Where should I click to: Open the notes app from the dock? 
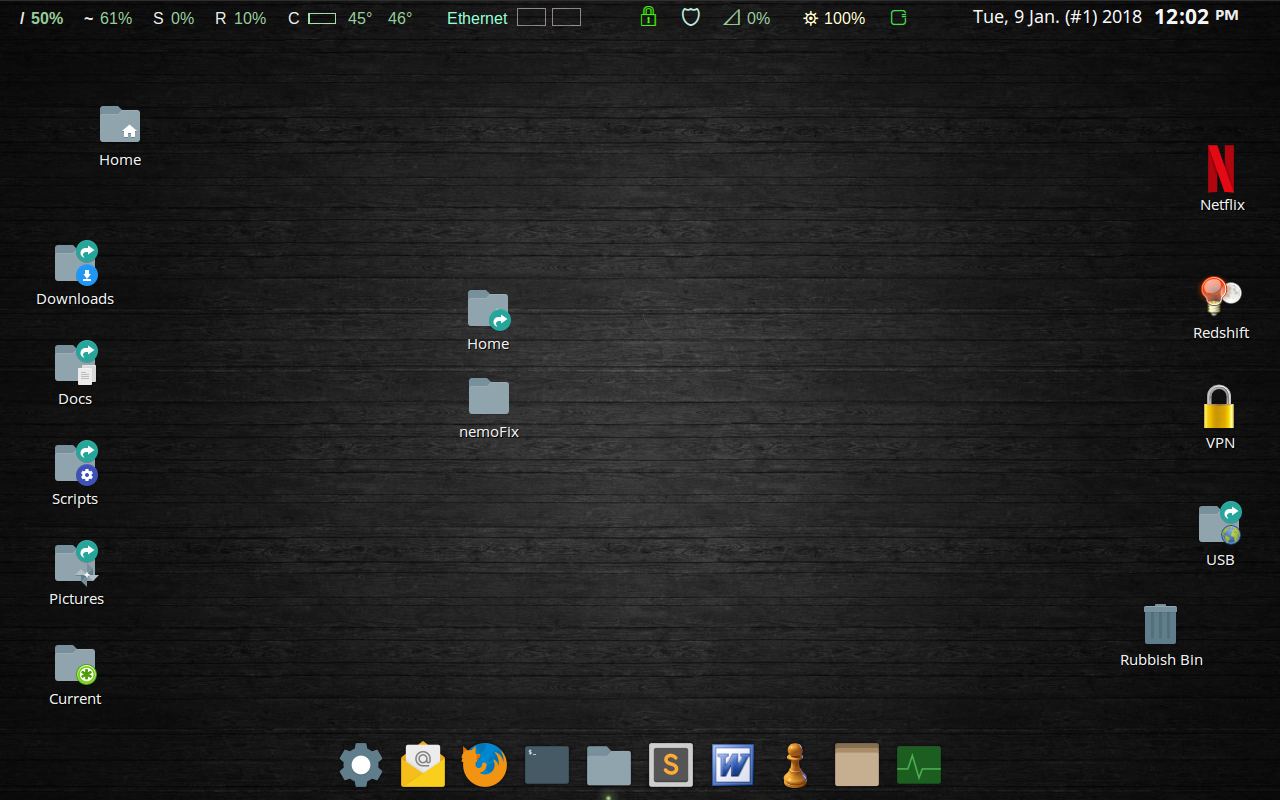[x=856, y=764]
